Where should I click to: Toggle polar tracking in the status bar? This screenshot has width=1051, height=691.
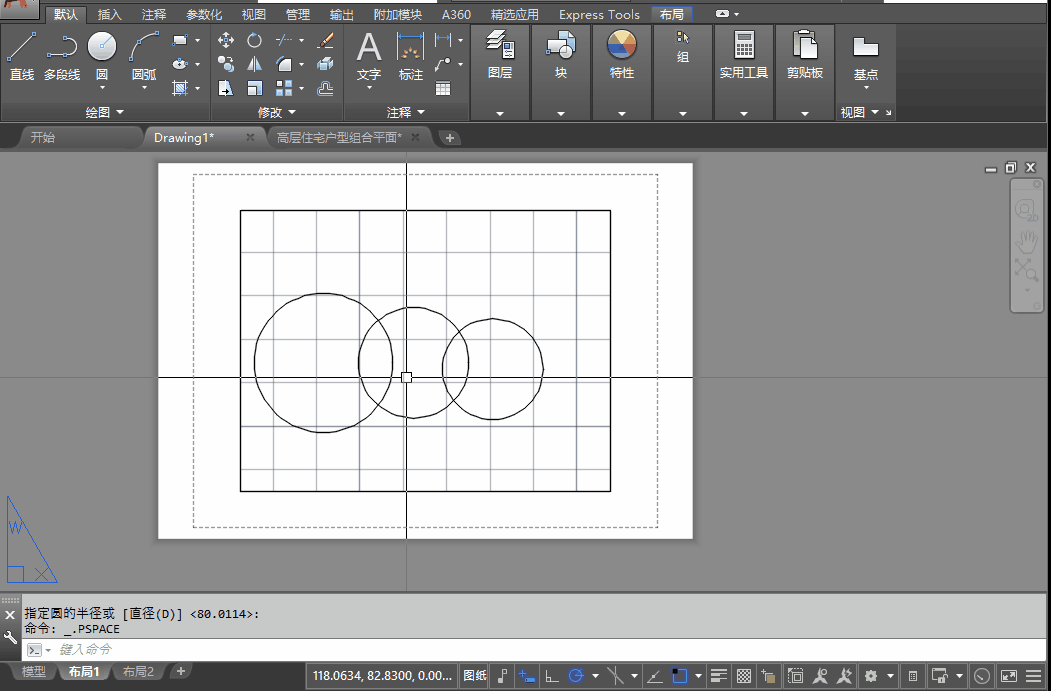pos(576,677)
